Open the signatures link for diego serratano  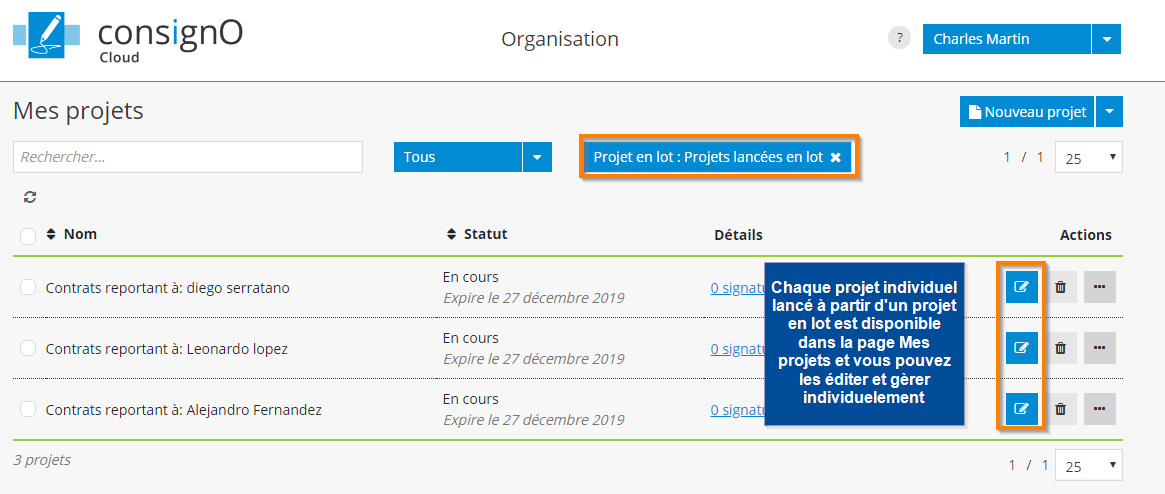click(737, 288)
